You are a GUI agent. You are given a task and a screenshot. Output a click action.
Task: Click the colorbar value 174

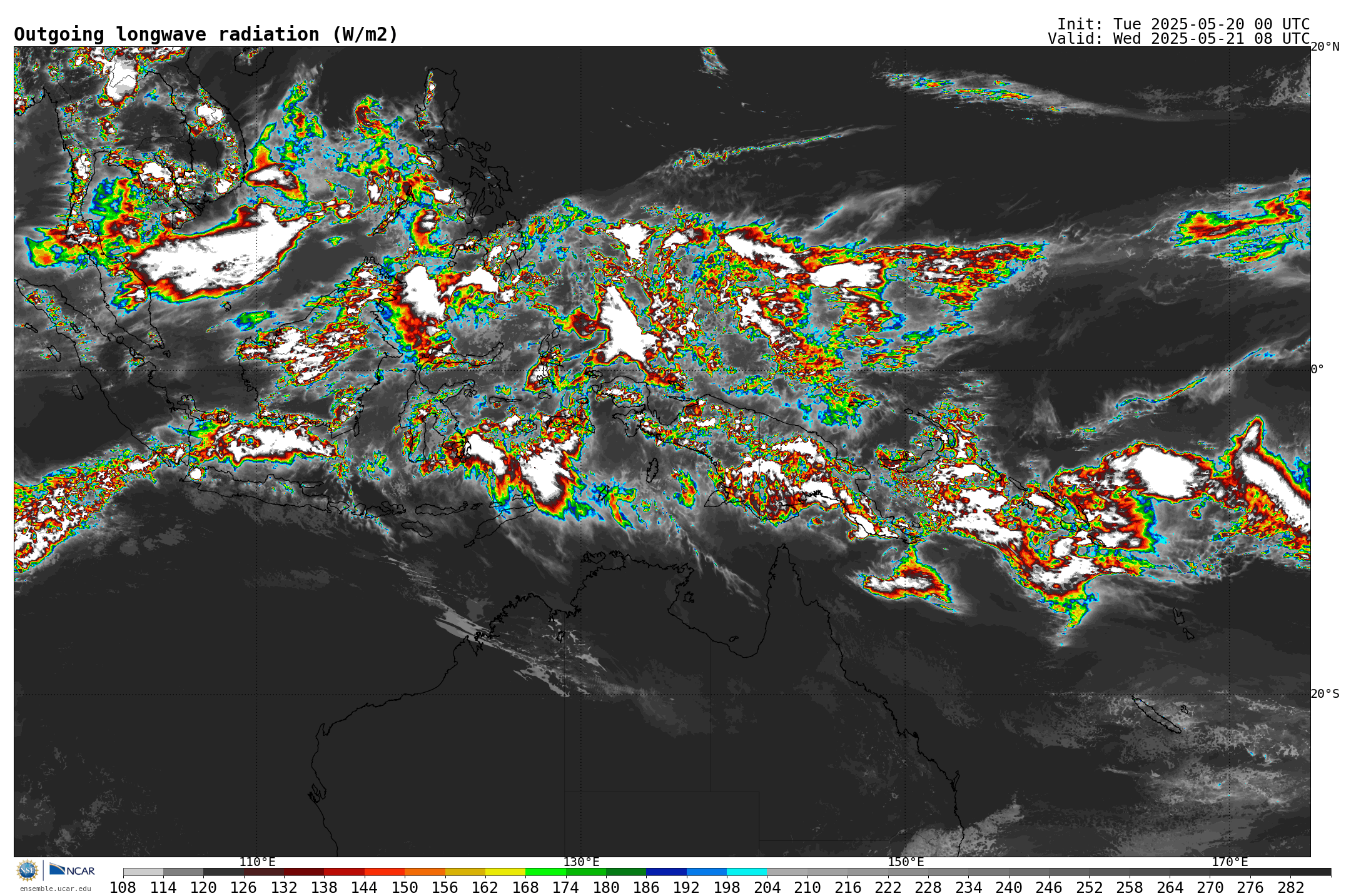565,888
